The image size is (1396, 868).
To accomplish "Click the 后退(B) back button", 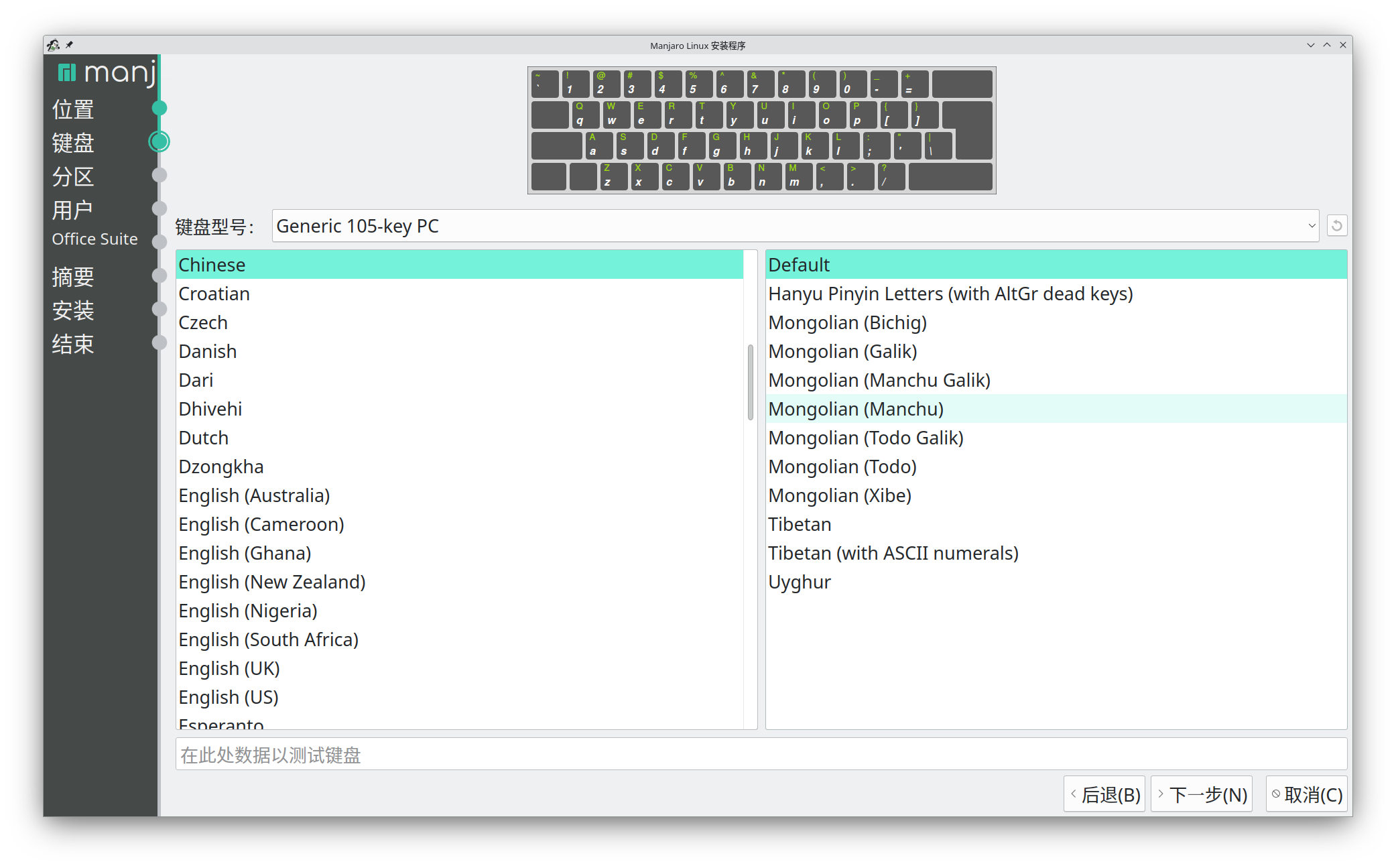I will point(1104,794).
